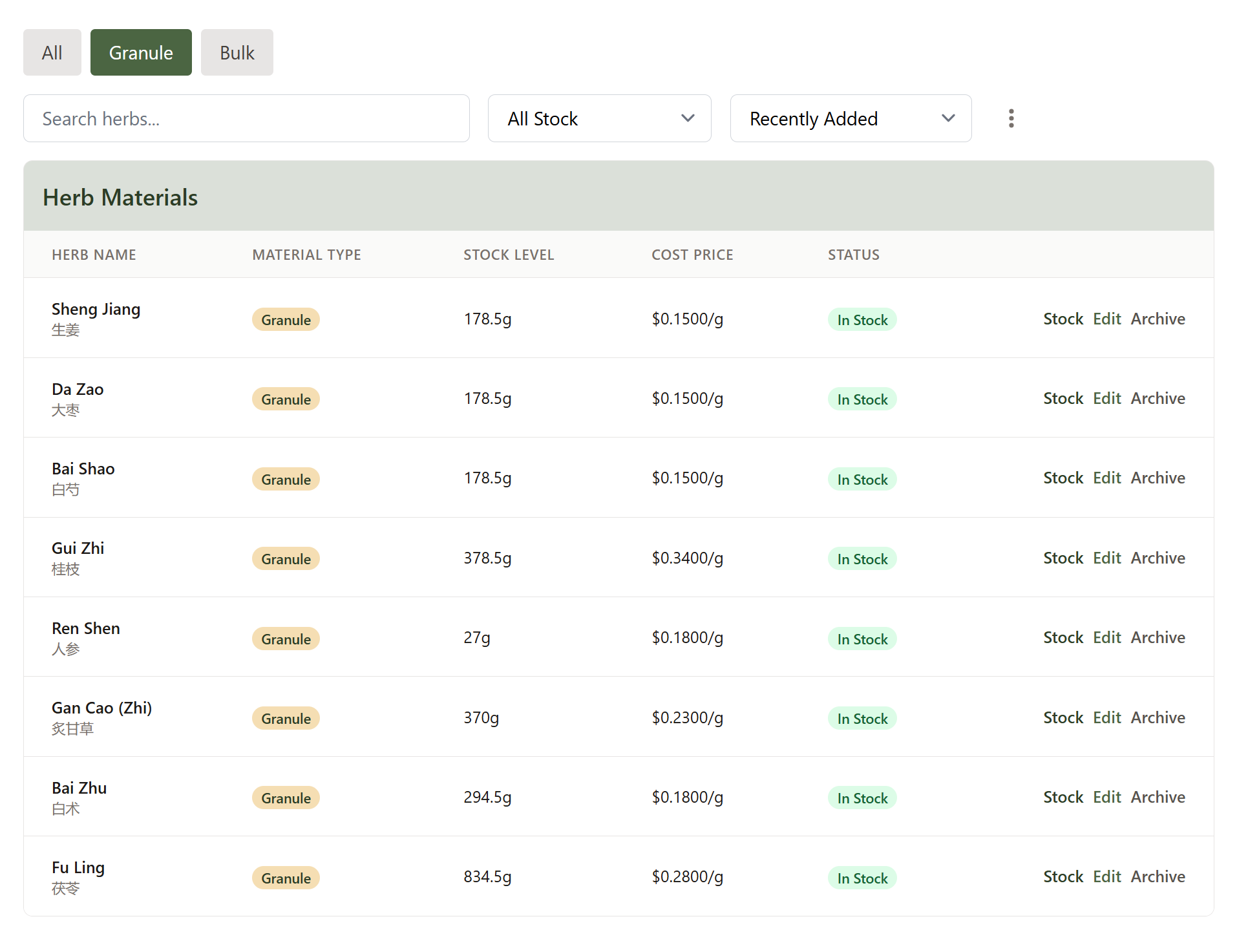Open the three-dot overflow menu

[x=1011, y=118]
